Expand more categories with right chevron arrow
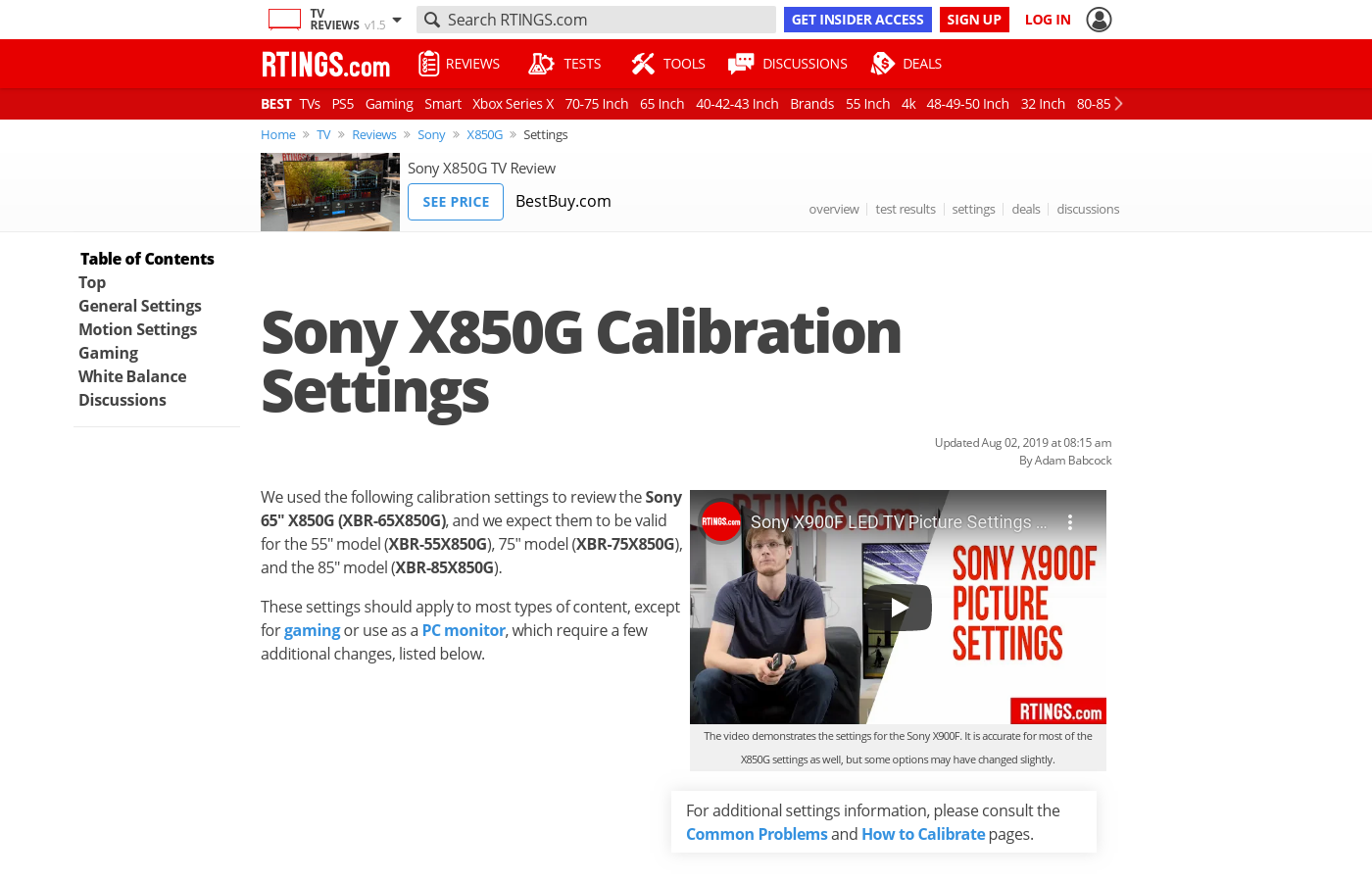Viewport: 1372px width, 882px height. (x=1118, y=104)
